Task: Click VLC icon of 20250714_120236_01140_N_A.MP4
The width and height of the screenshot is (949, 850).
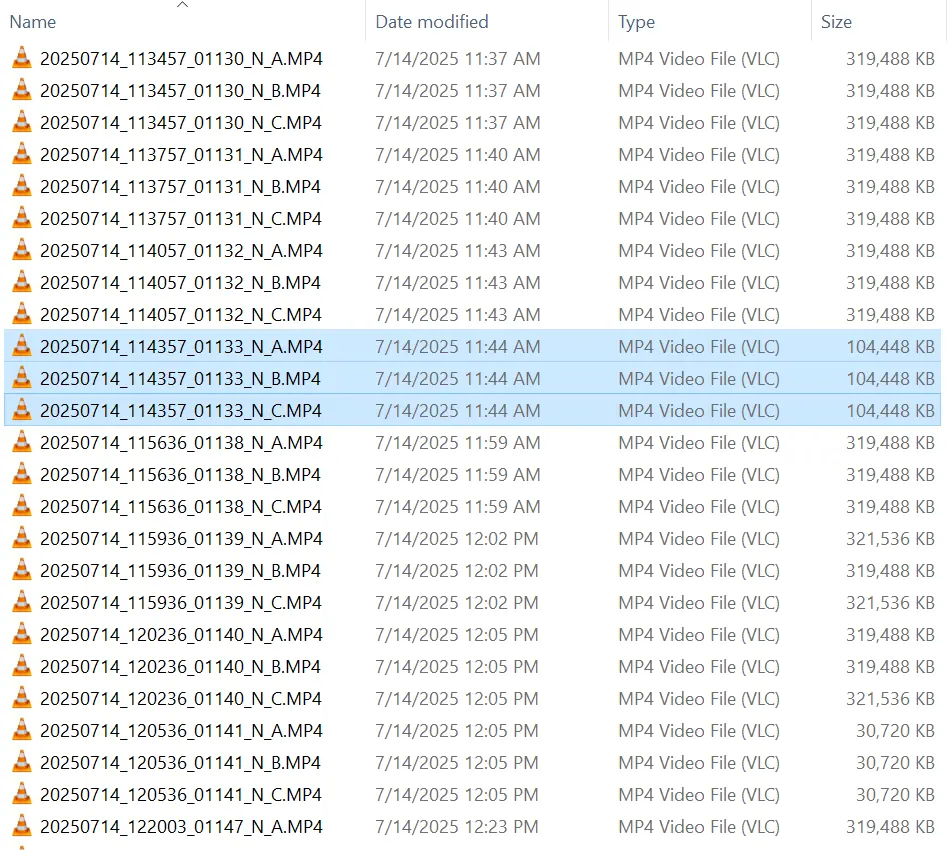Action: 22,634
